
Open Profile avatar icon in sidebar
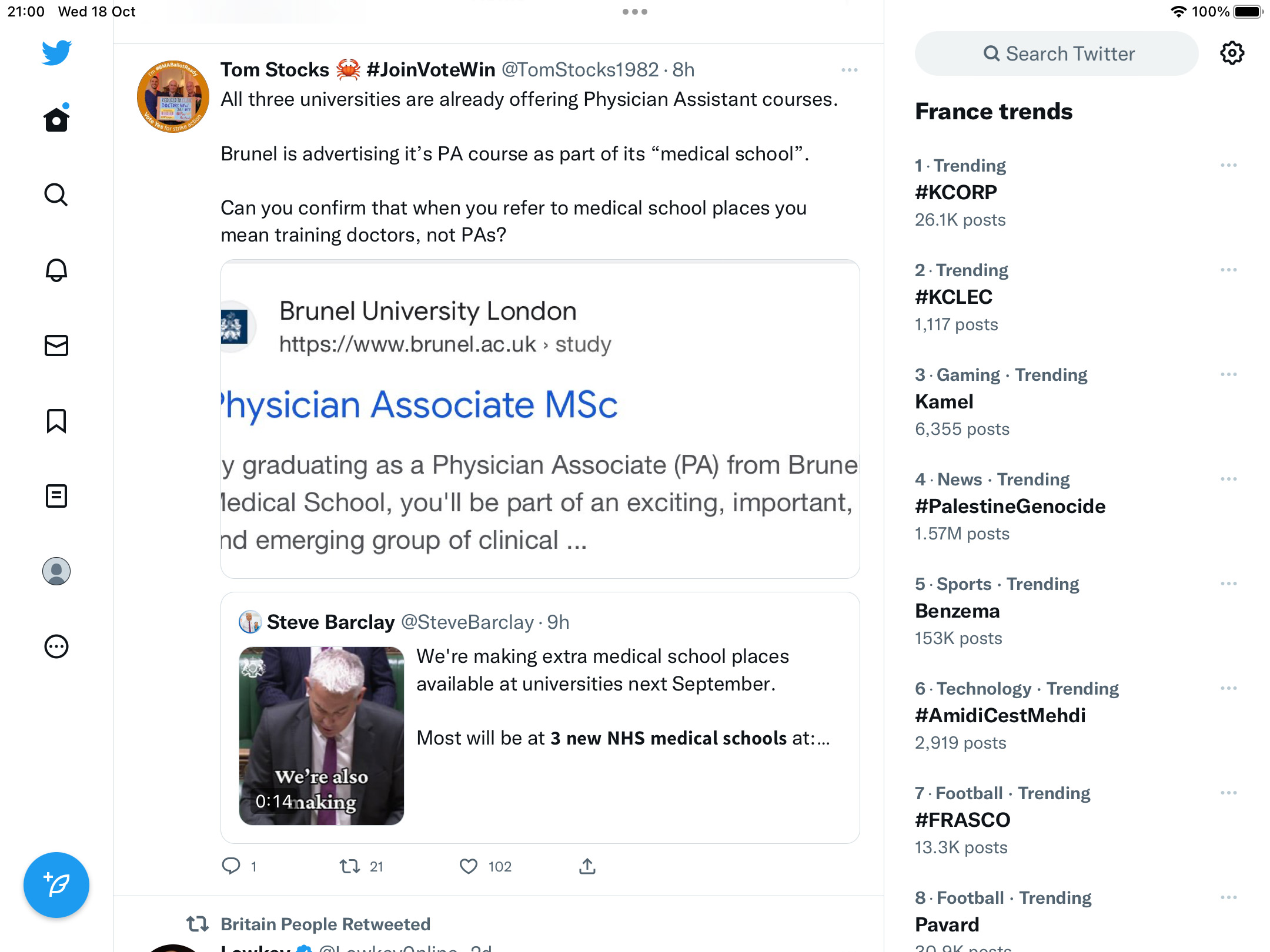(56, 571)
